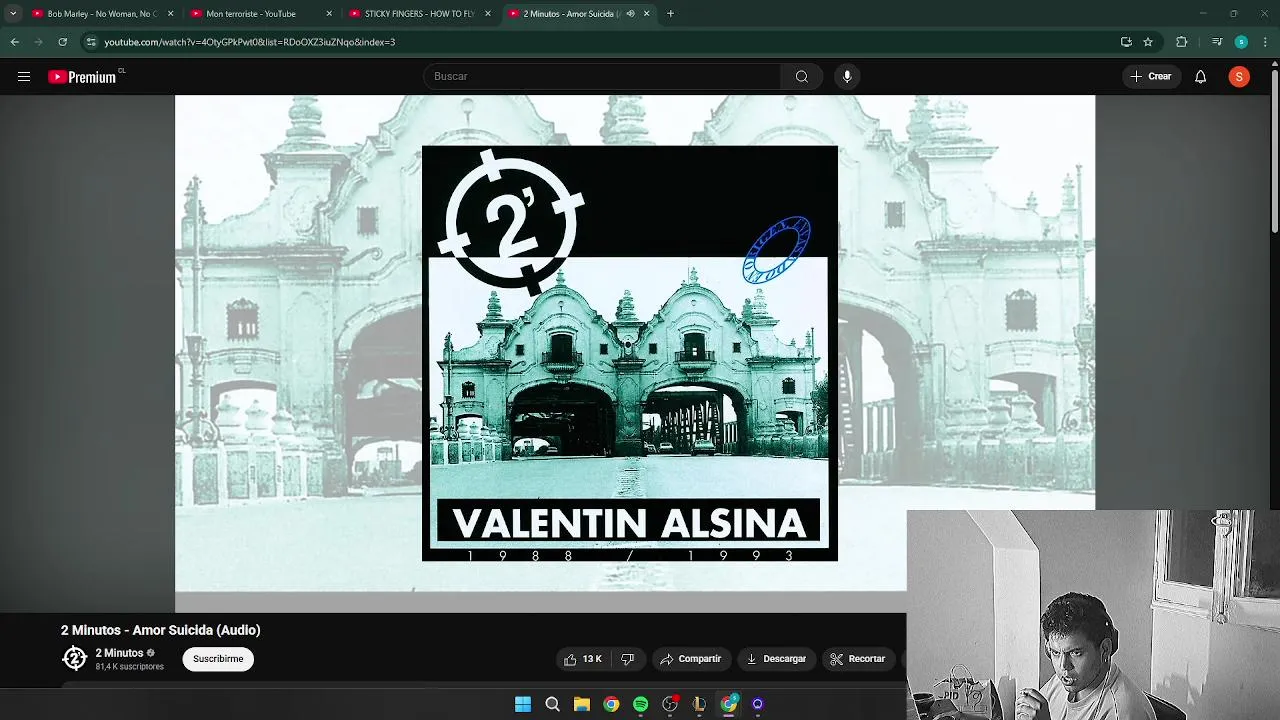Open a new browser tab
1280x720 pixels.
pos(670,14)
